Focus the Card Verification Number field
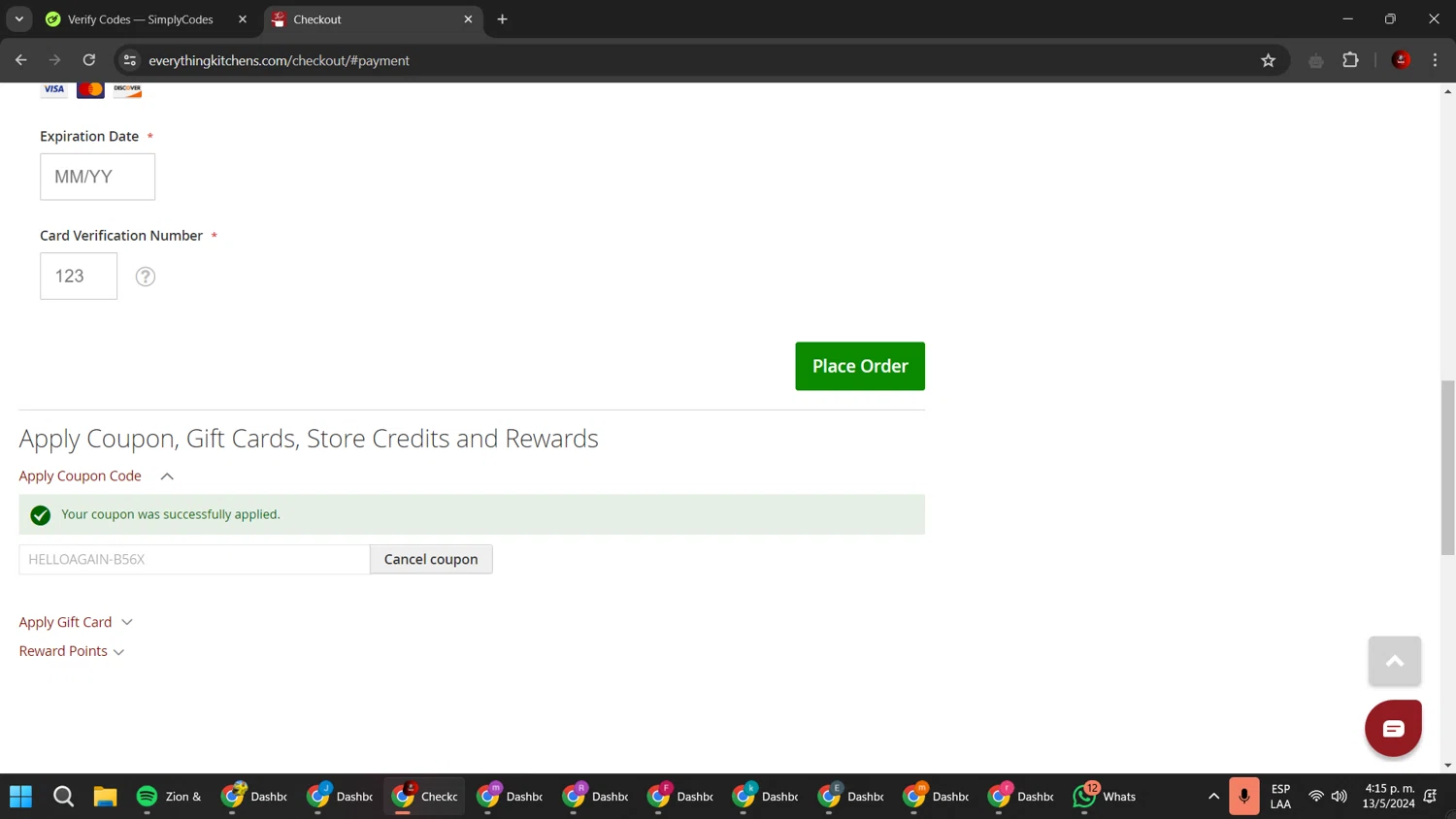The height and width of the screenshot is (819, 1456). point(79,276)
